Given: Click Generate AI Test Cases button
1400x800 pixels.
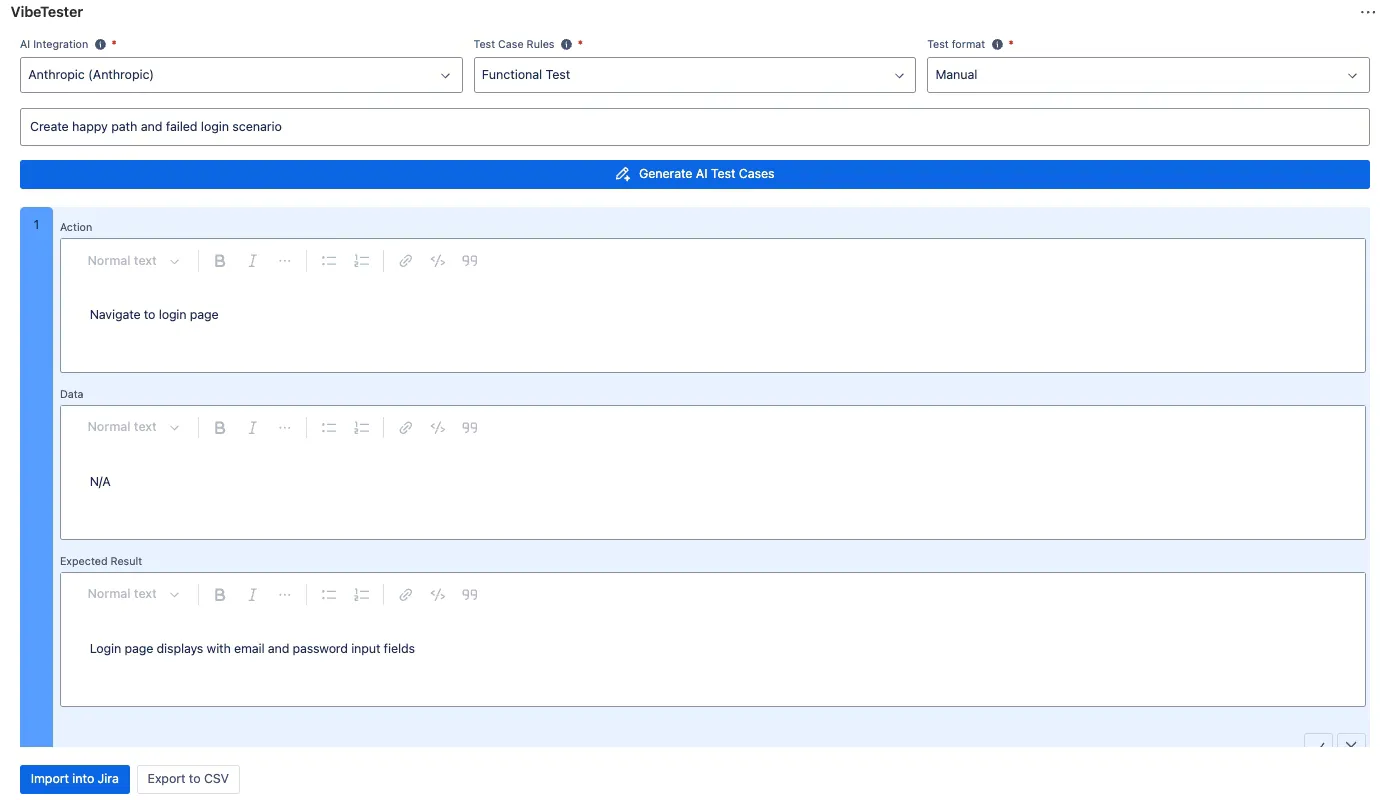Looking at the screenshot, I should click(x=695, y=174).
